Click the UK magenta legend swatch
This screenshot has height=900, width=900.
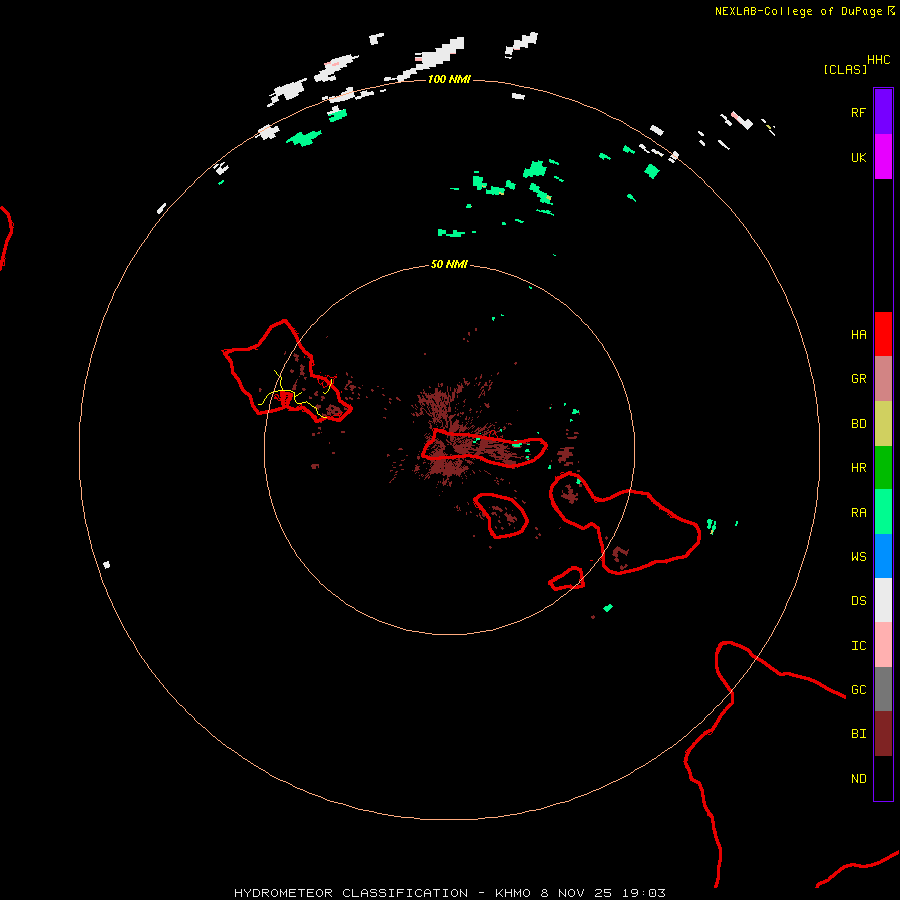883,157
